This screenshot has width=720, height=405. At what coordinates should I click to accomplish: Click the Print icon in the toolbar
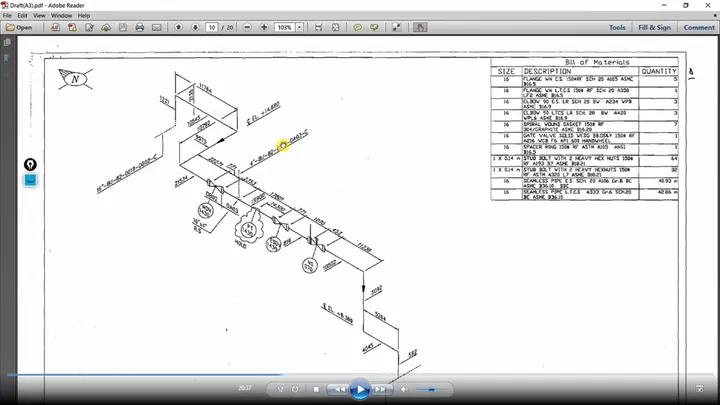click(x=140, y=28)
